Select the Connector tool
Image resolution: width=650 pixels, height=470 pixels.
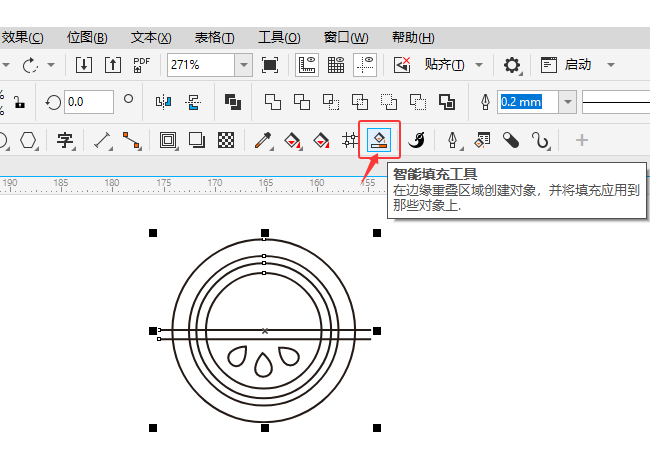[x=131, y=140]
